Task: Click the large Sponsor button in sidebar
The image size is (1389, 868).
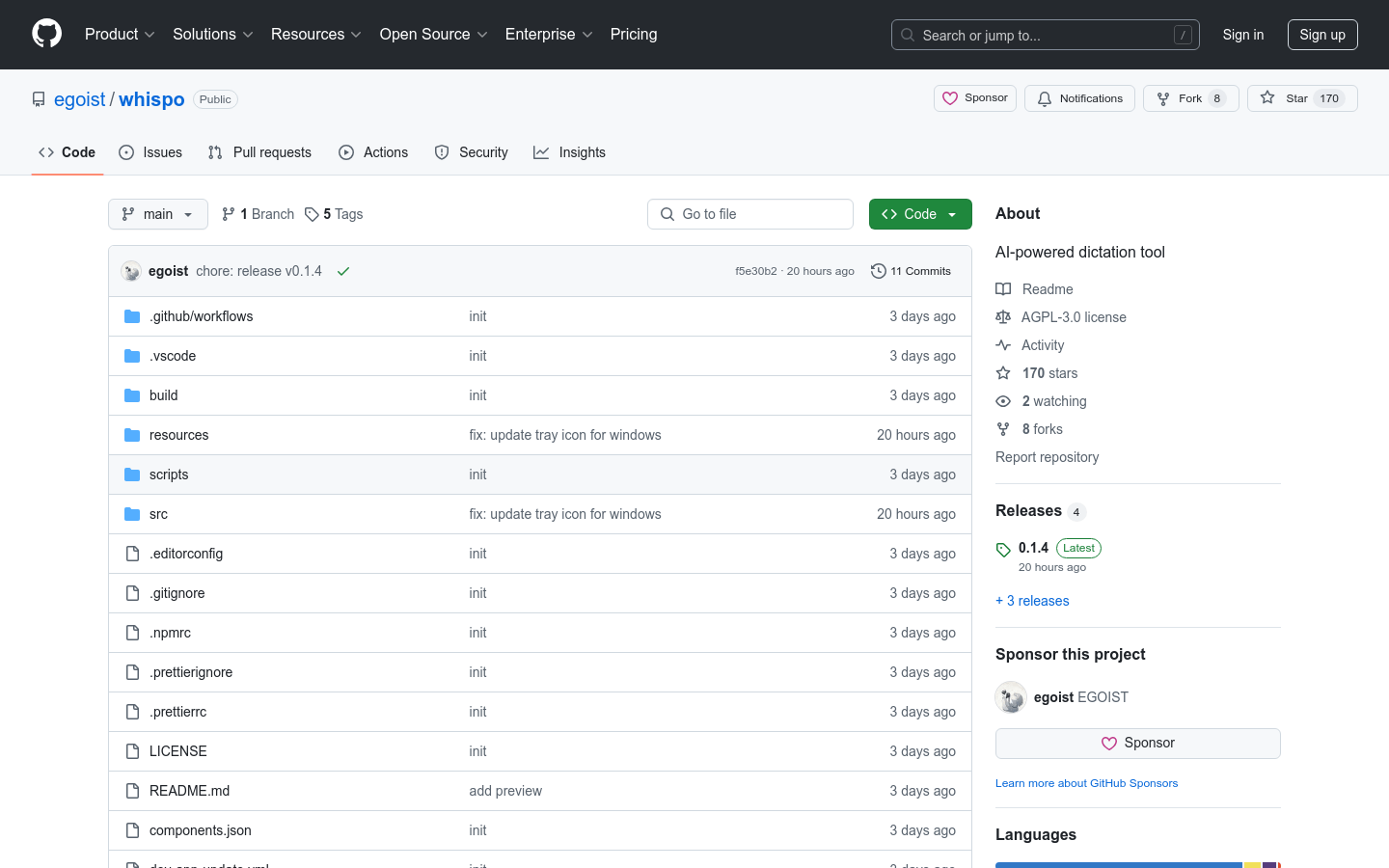Action: coord(1138,744)
